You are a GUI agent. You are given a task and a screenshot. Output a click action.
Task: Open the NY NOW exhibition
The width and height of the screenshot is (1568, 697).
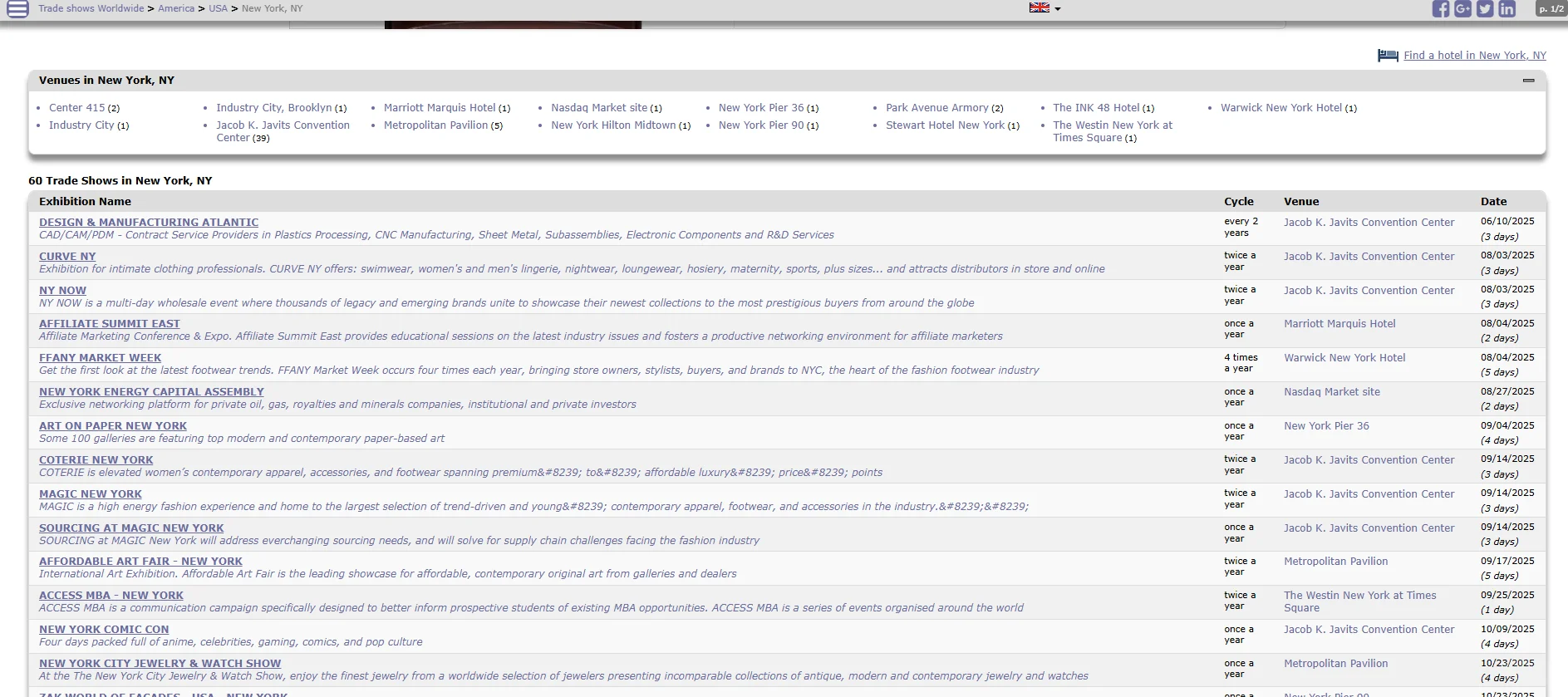[x=62, y=291]
